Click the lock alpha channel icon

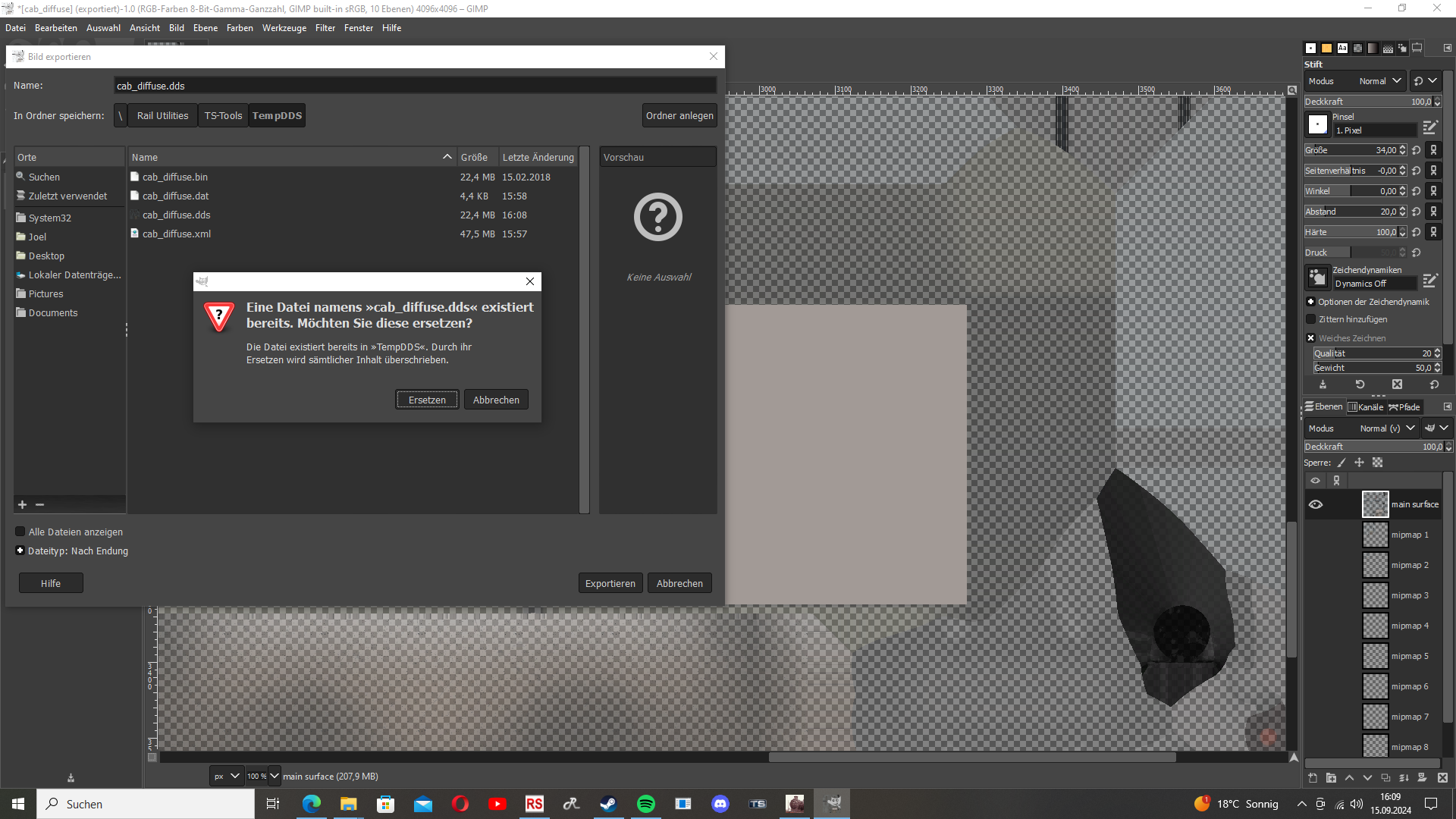(x=1378, y=463)
